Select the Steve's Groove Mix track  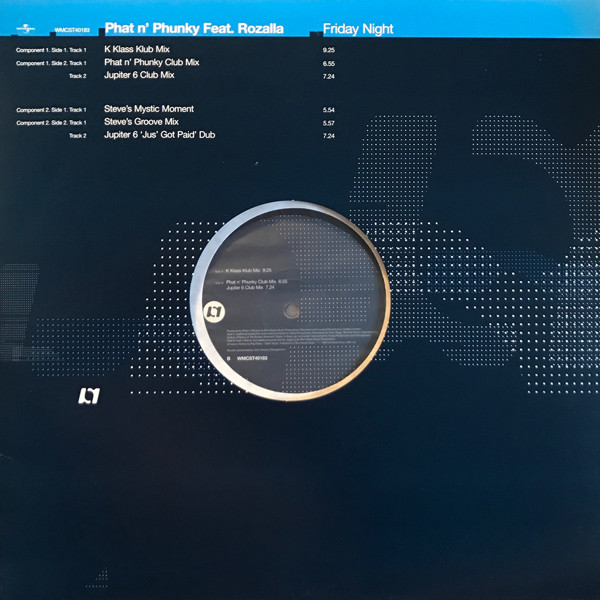147,121
